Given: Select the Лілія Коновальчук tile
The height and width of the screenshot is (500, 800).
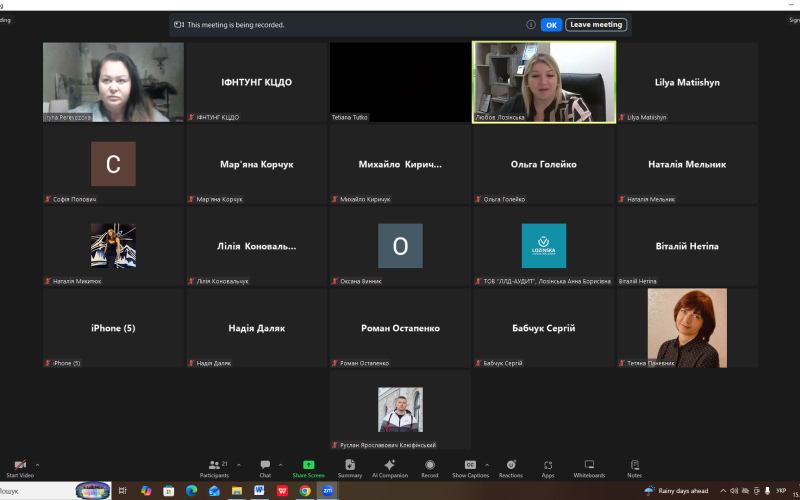Looking at the screenshot, I should pos(257,246).
